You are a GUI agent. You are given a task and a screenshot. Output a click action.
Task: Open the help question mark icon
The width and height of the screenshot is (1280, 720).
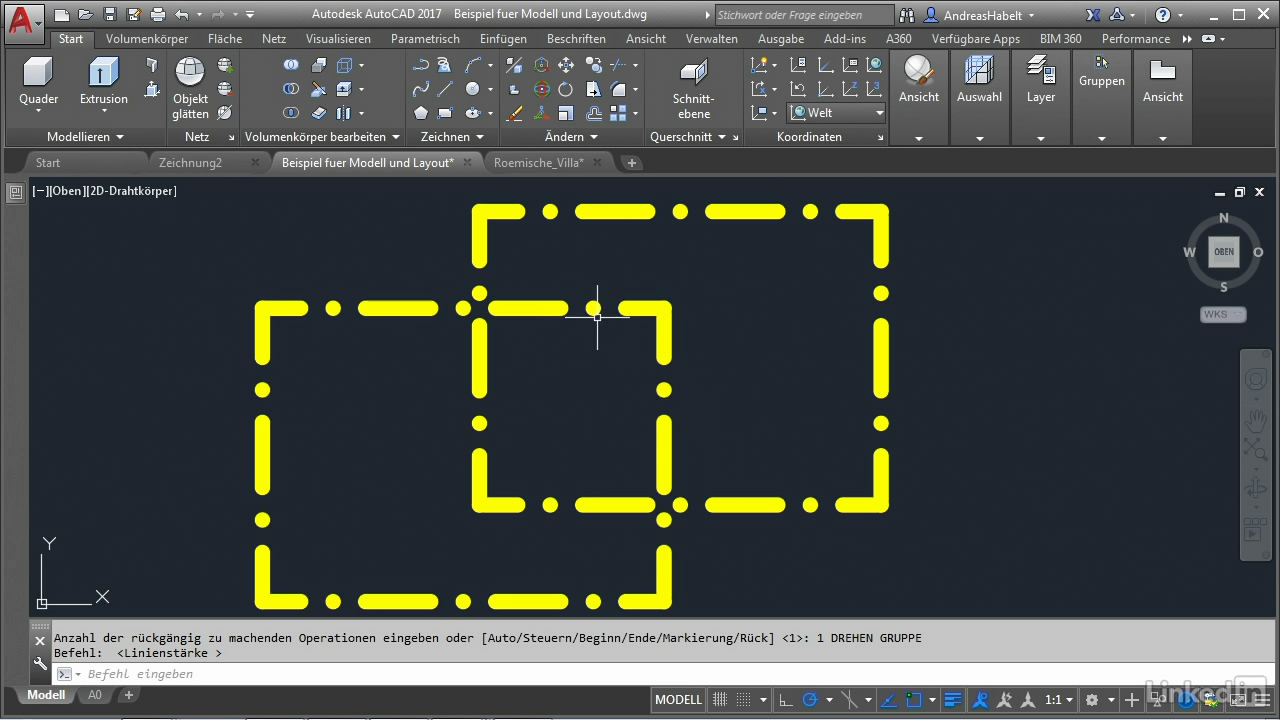pyautogui.click(x=1162, y=15)
